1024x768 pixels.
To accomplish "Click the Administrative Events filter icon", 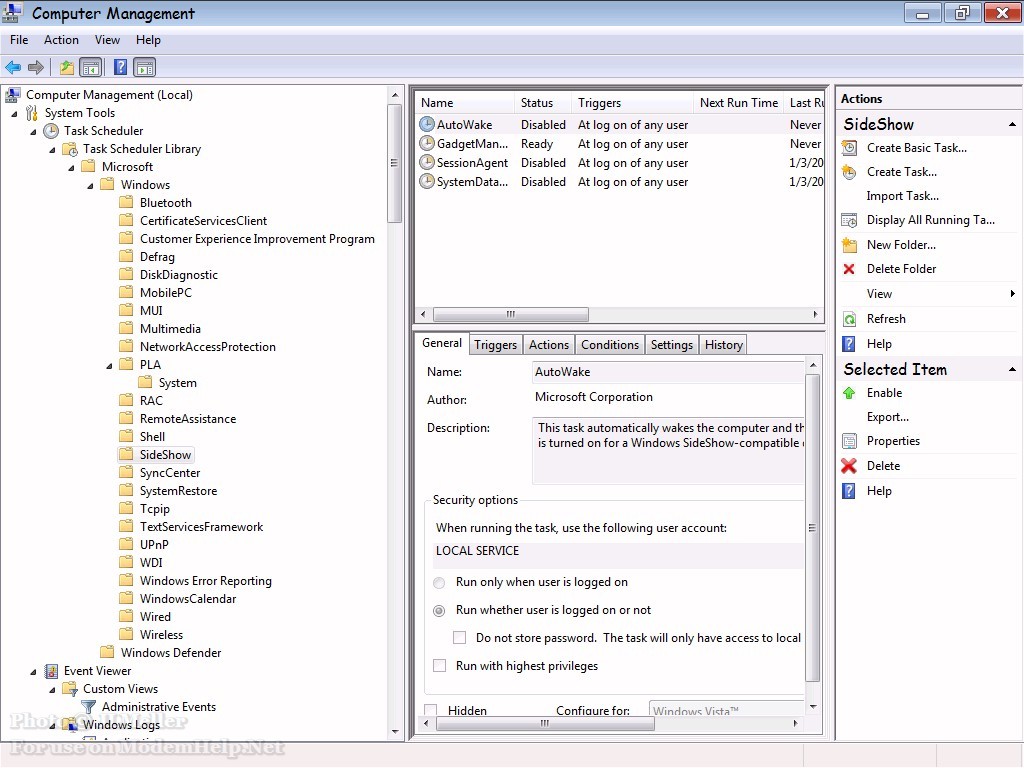I will coord(88,707).
